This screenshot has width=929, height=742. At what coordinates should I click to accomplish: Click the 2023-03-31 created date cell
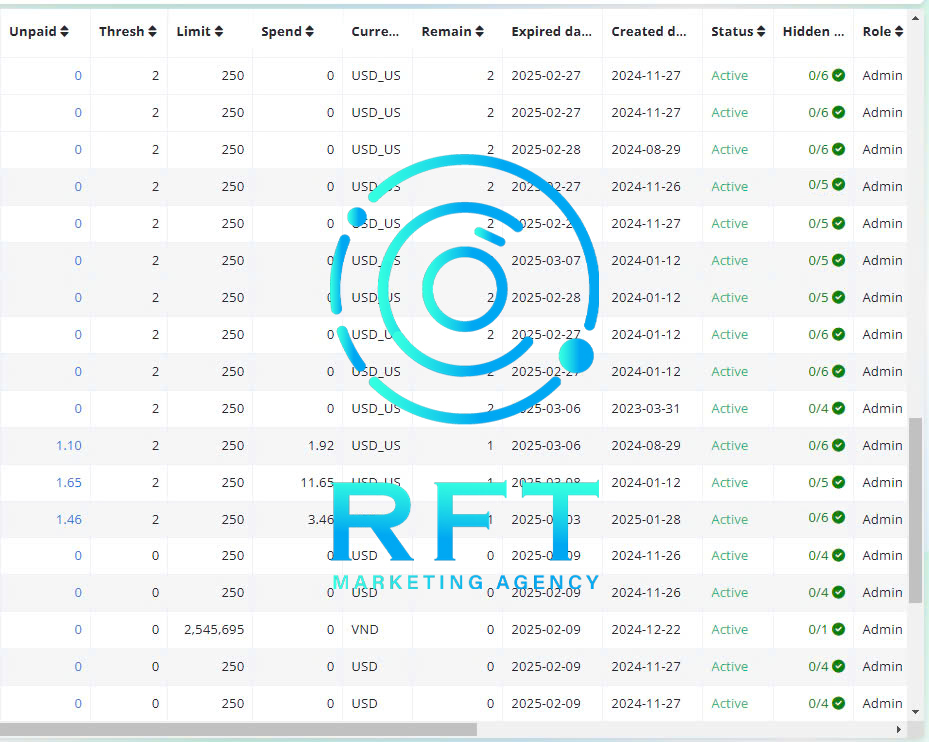[646, 408]
